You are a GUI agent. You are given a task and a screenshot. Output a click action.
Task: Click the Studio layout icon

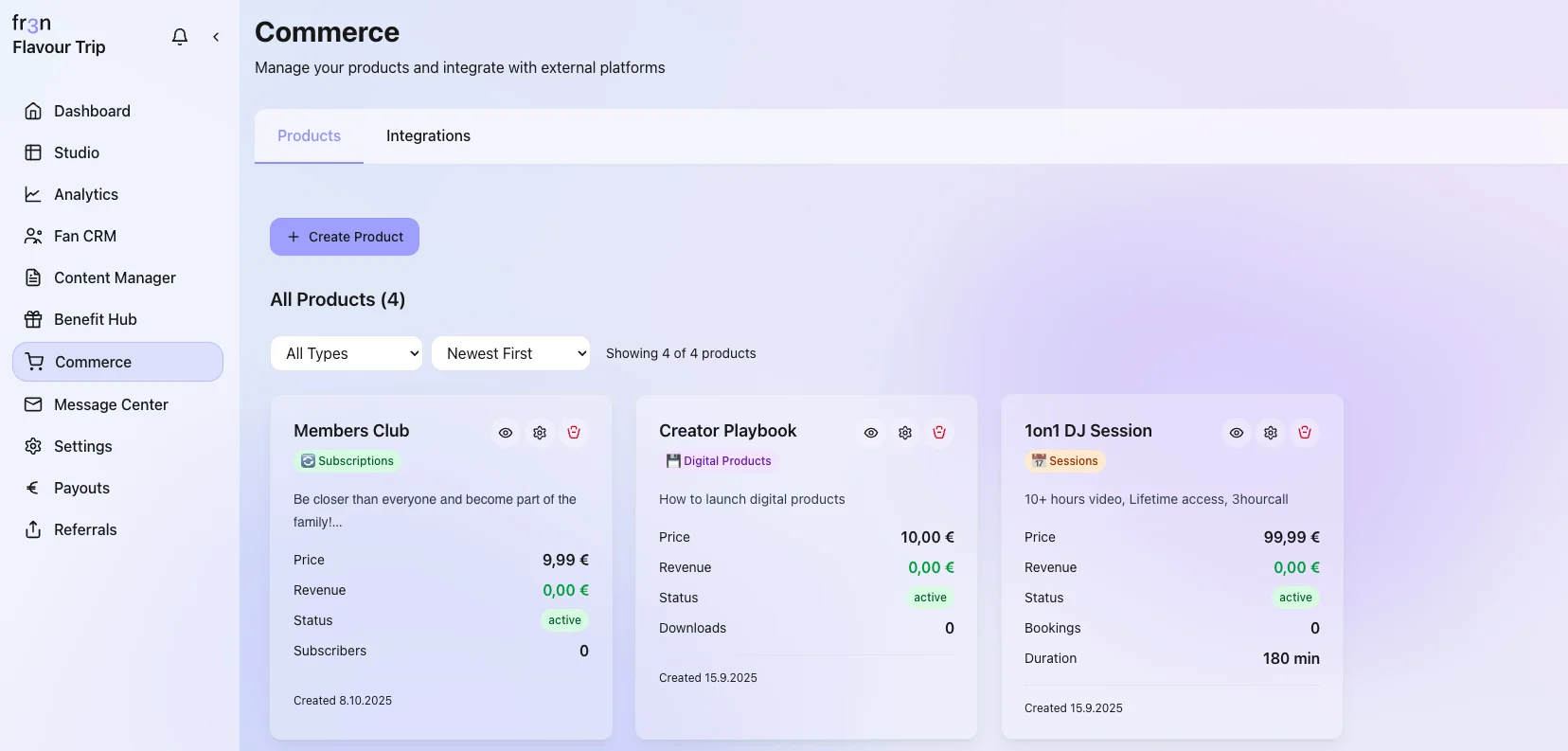[x=33, y=152]
